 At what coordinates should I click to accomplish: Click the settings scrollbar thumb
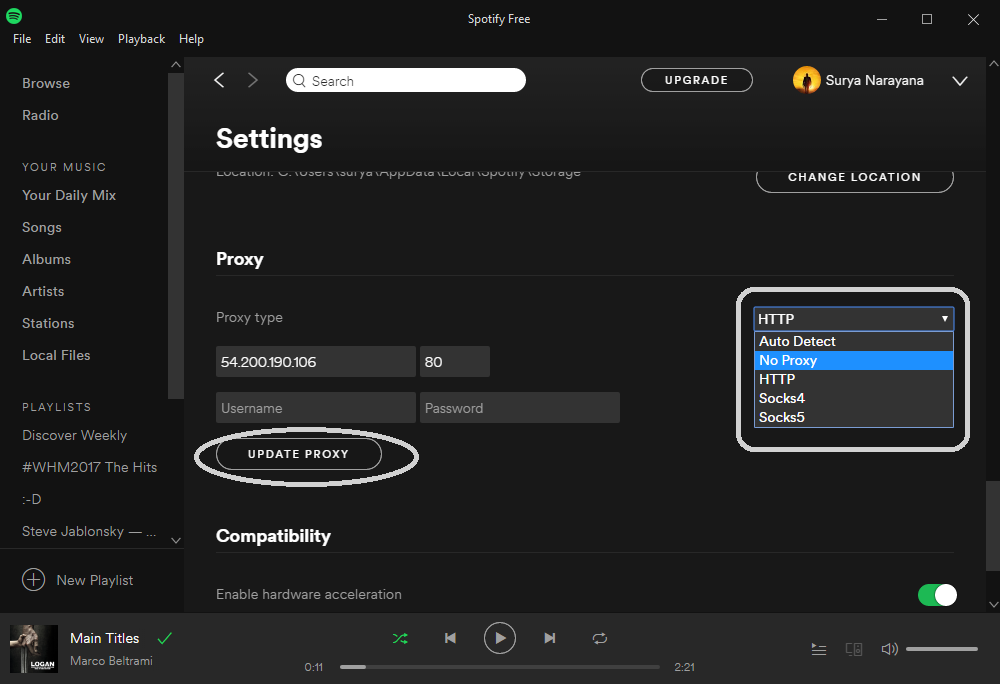click(x=992, y=526)
